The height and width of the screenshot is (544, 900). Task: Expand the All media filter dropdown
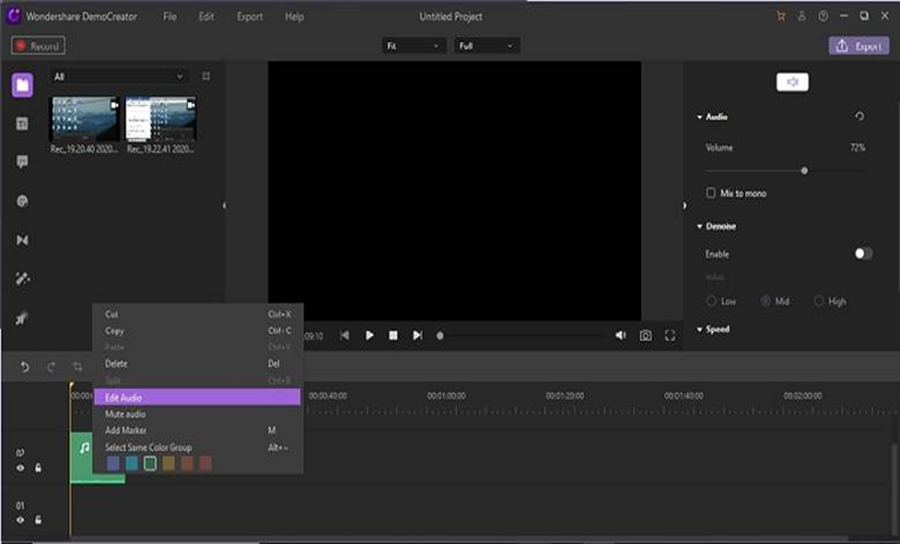(119, 76)
